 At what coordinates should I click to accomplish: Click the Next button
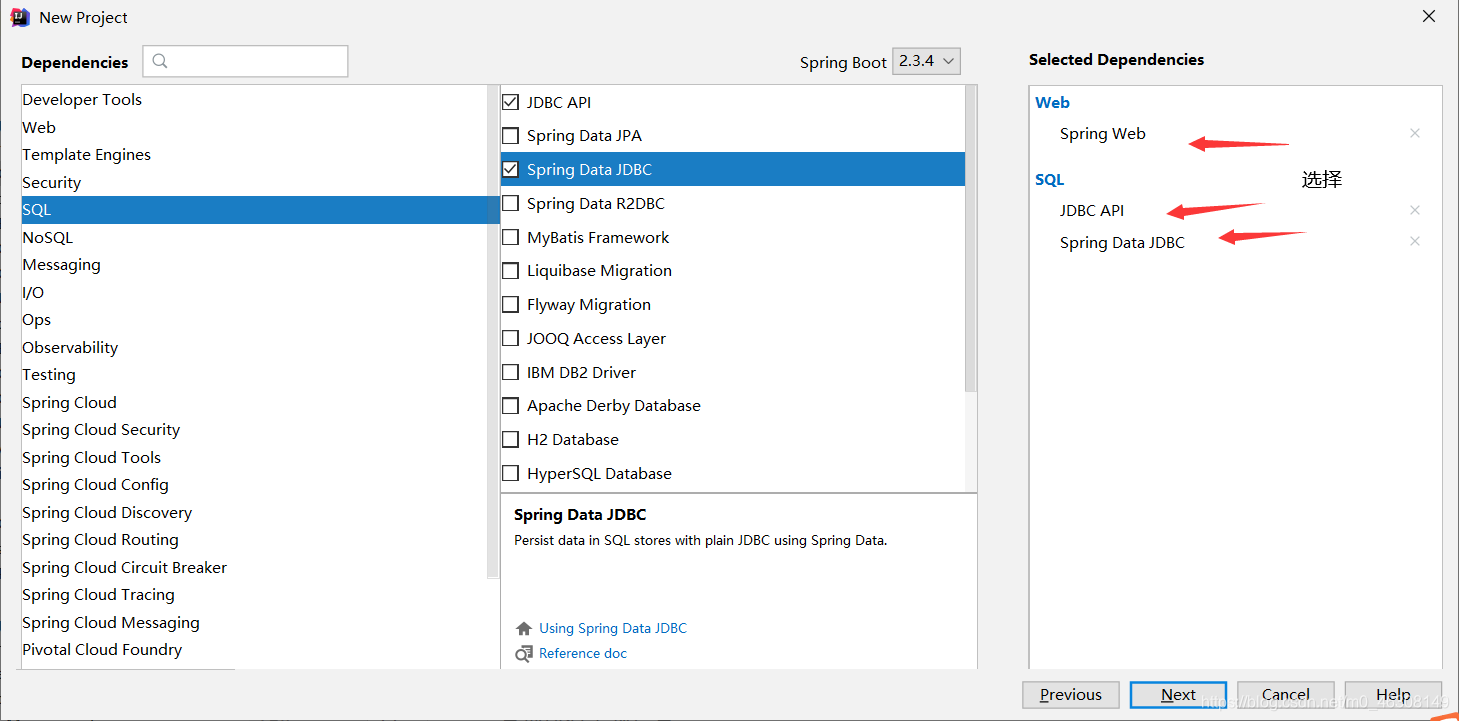[x=1178, y=695]
